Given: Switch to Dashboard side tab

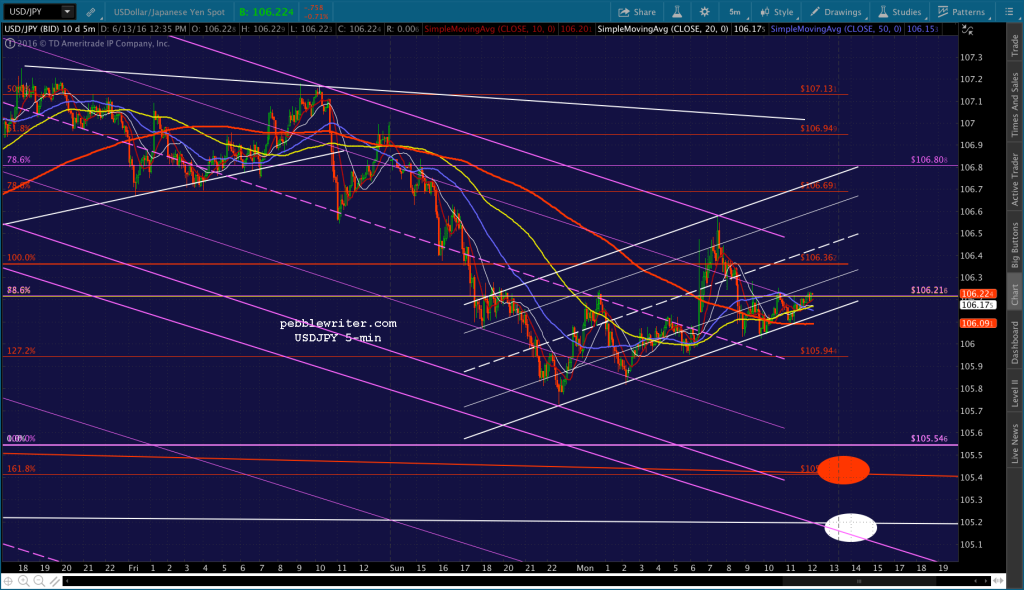Looking at the screenshot, I should click(1015, 342).
